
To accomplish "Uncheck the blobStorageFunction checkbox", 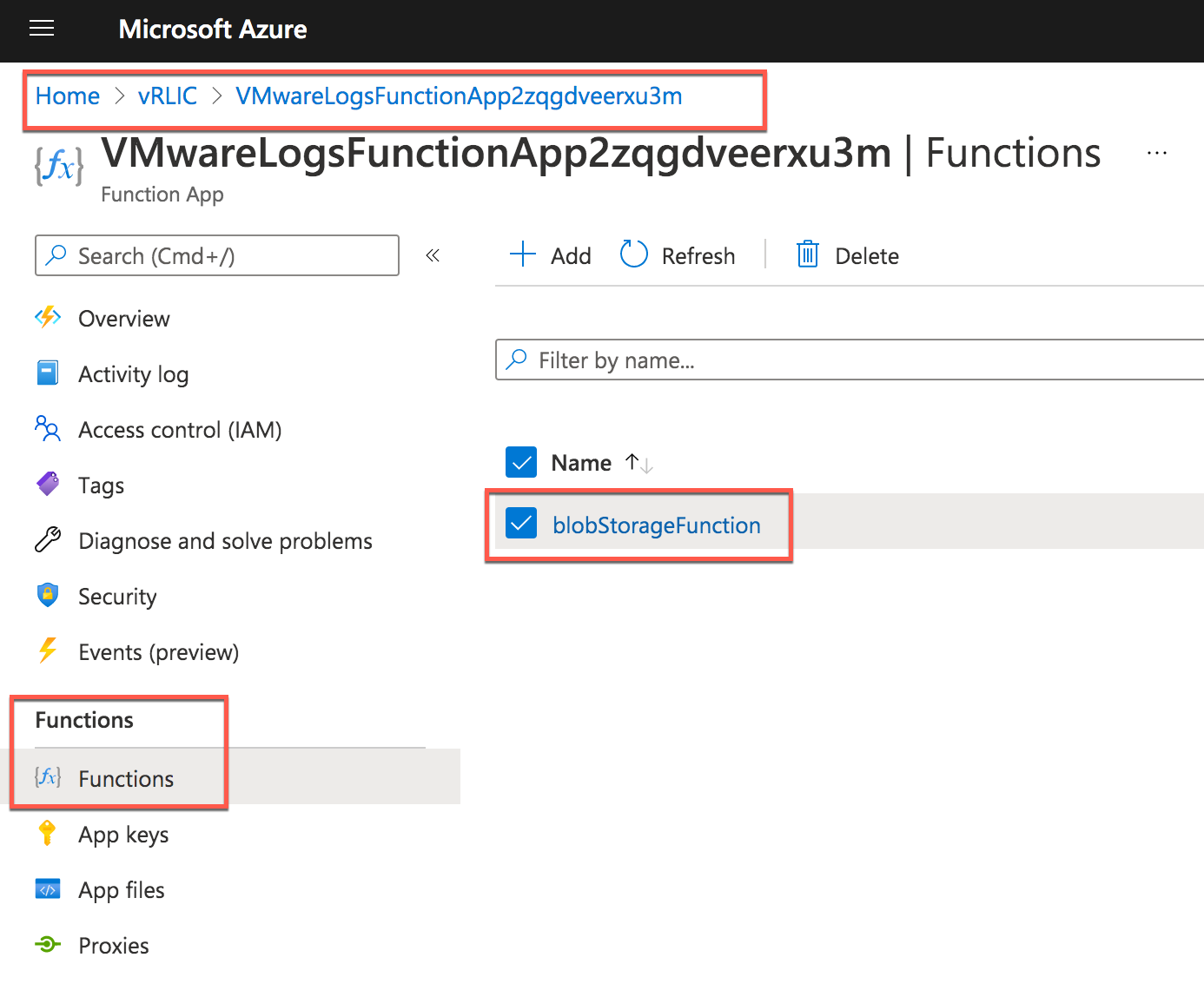I will pyautogui.click(x=521, y=524).
